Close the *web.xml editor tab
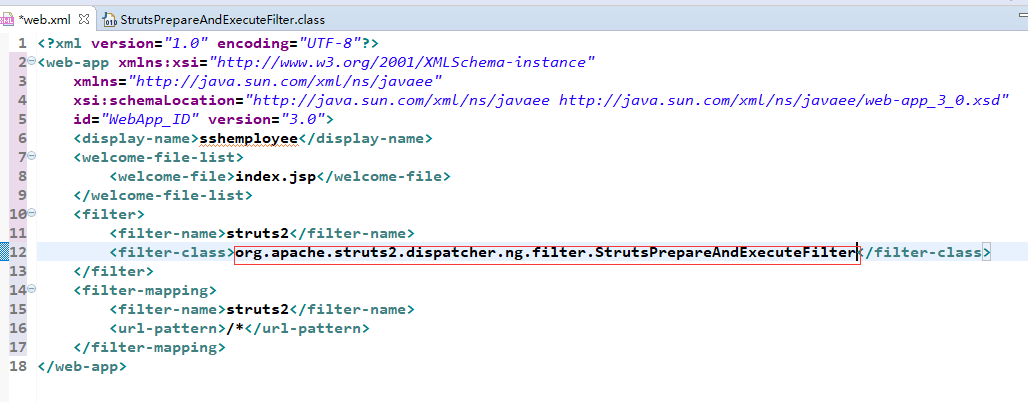 pos(83,20)
